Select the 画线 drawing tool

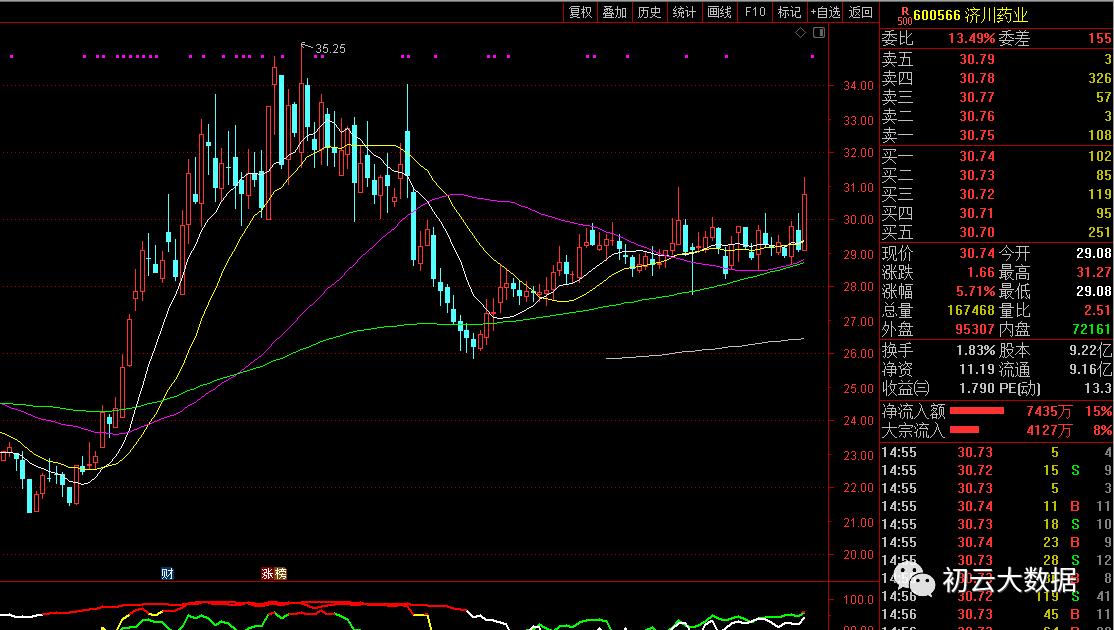(x=719, y=12)
